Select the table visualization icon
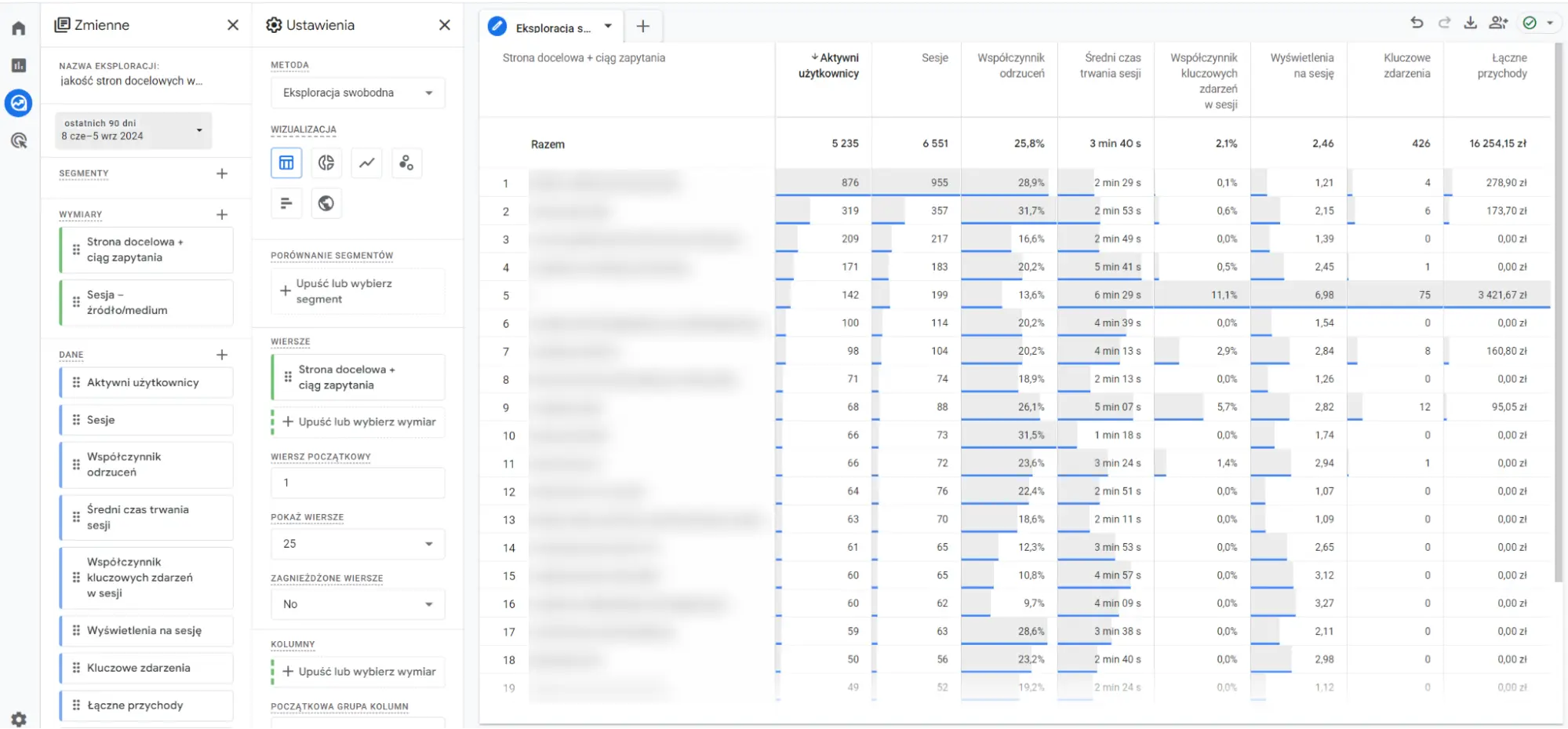The height and width of the screenshot is (729, 1568). coord(286,162)
